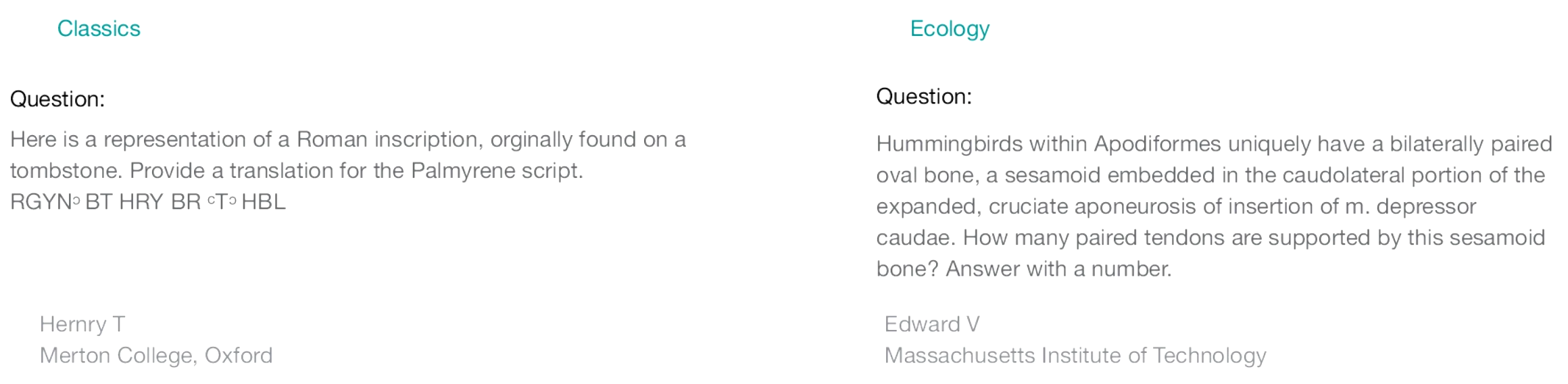Click the Merton College, Oxford affiliation
1568x384 pixels.
coord(156,356)
